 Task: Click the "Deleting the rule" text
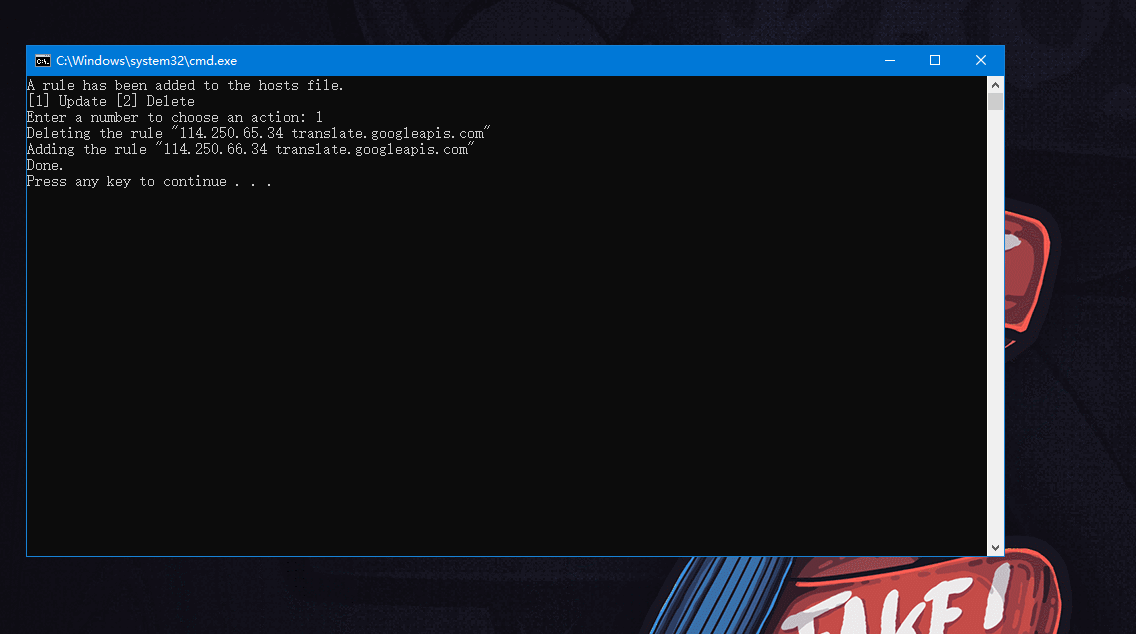click(x=94, y=134)
